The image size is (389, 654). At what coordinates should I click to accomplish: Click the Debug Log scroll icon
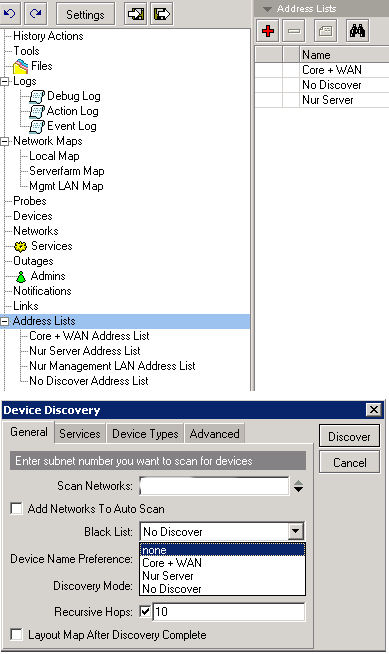click(x=37, y=96)
